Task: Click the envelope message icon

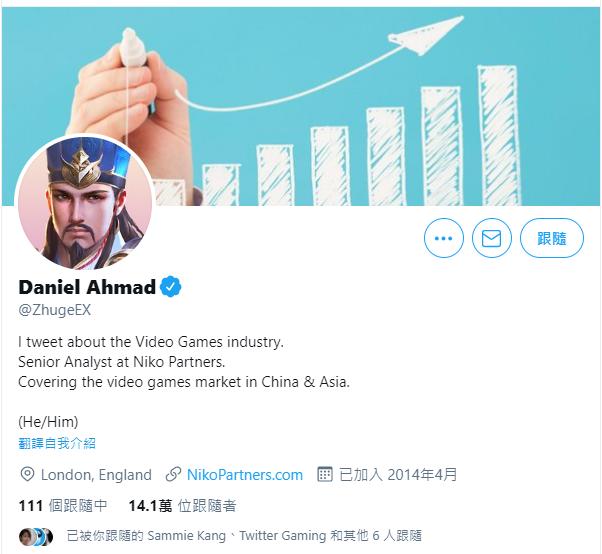Action: (491, 238)
